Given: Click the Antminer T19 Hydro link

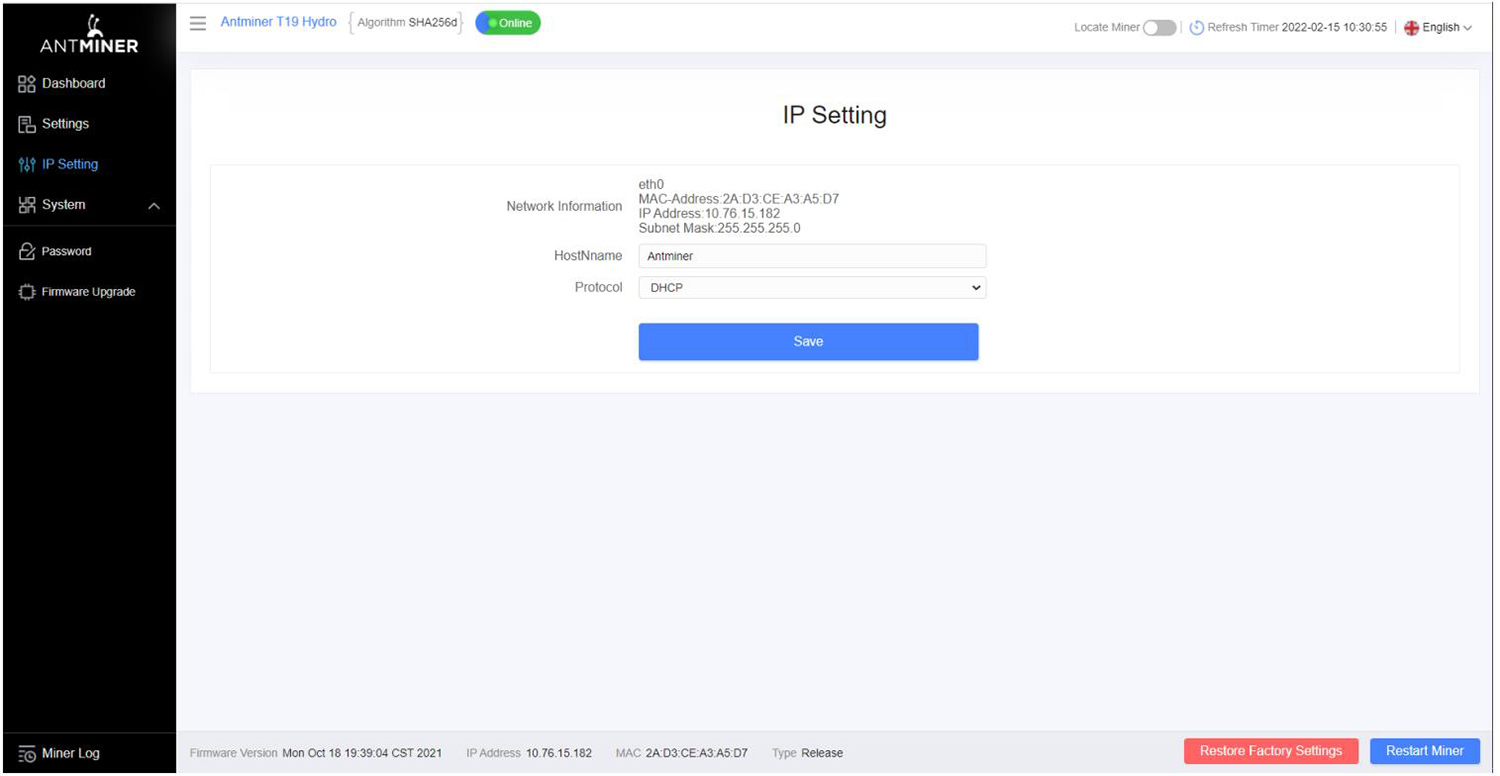Looking at the screenshot, I should click(x=278, y=21).
